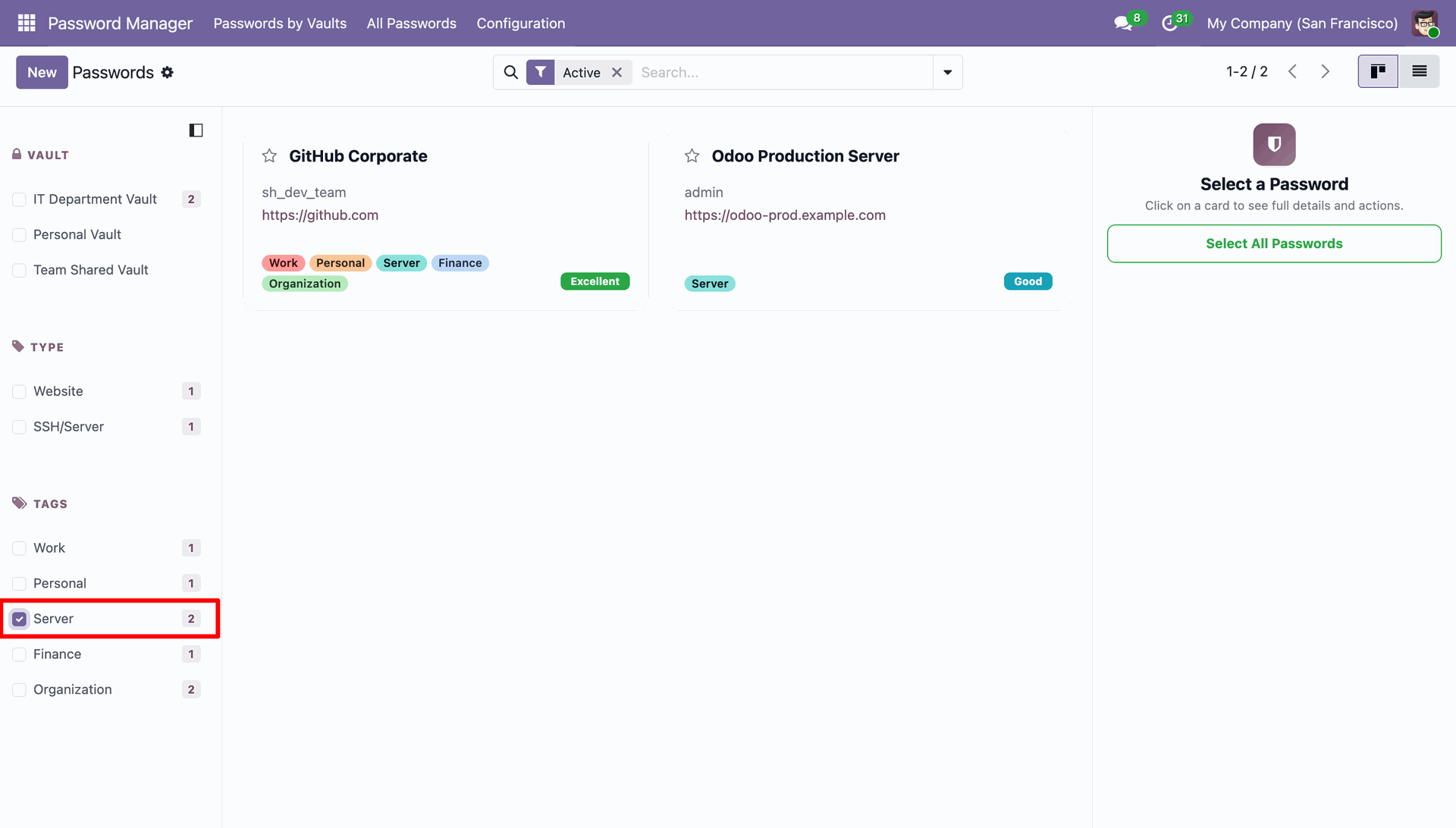Check the Personal tag filter
The width and height of the screenshot is (1456, 828).
tap(20, 584)
